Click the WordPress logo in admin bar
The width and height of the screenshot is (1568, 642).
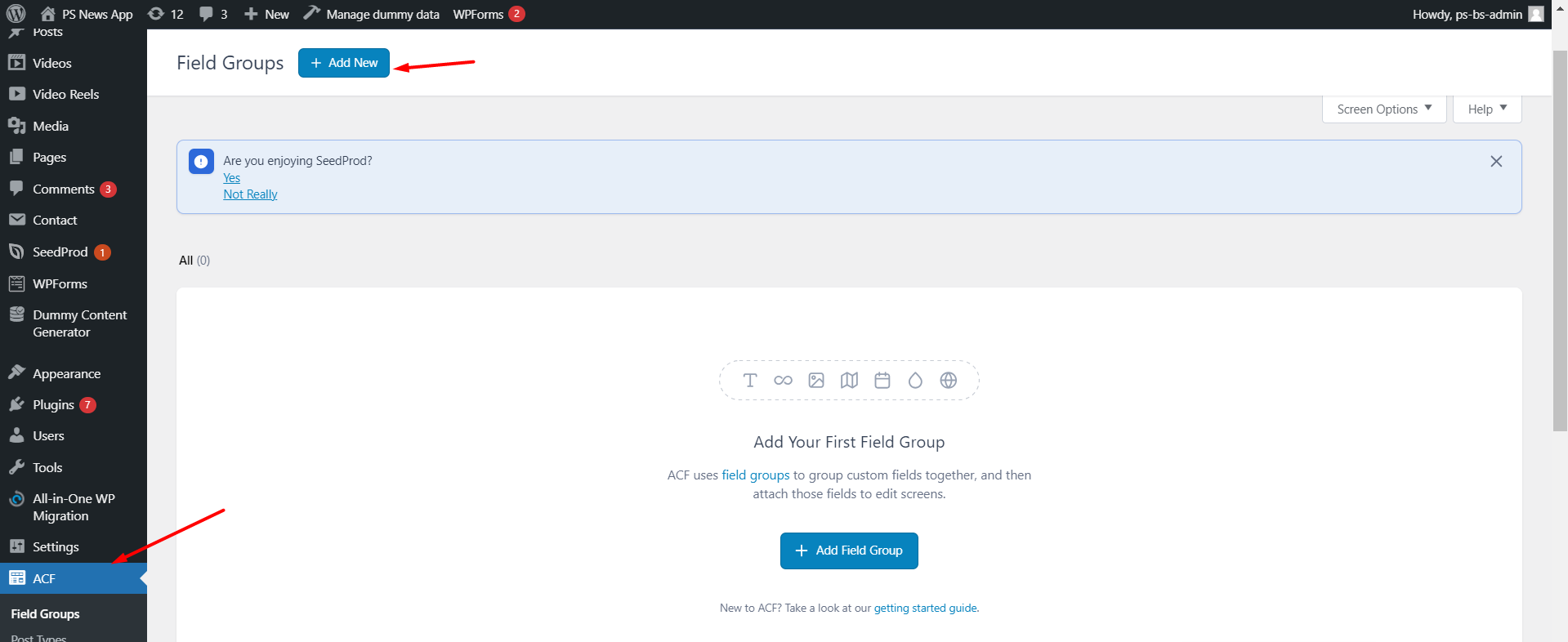(16, 14)
